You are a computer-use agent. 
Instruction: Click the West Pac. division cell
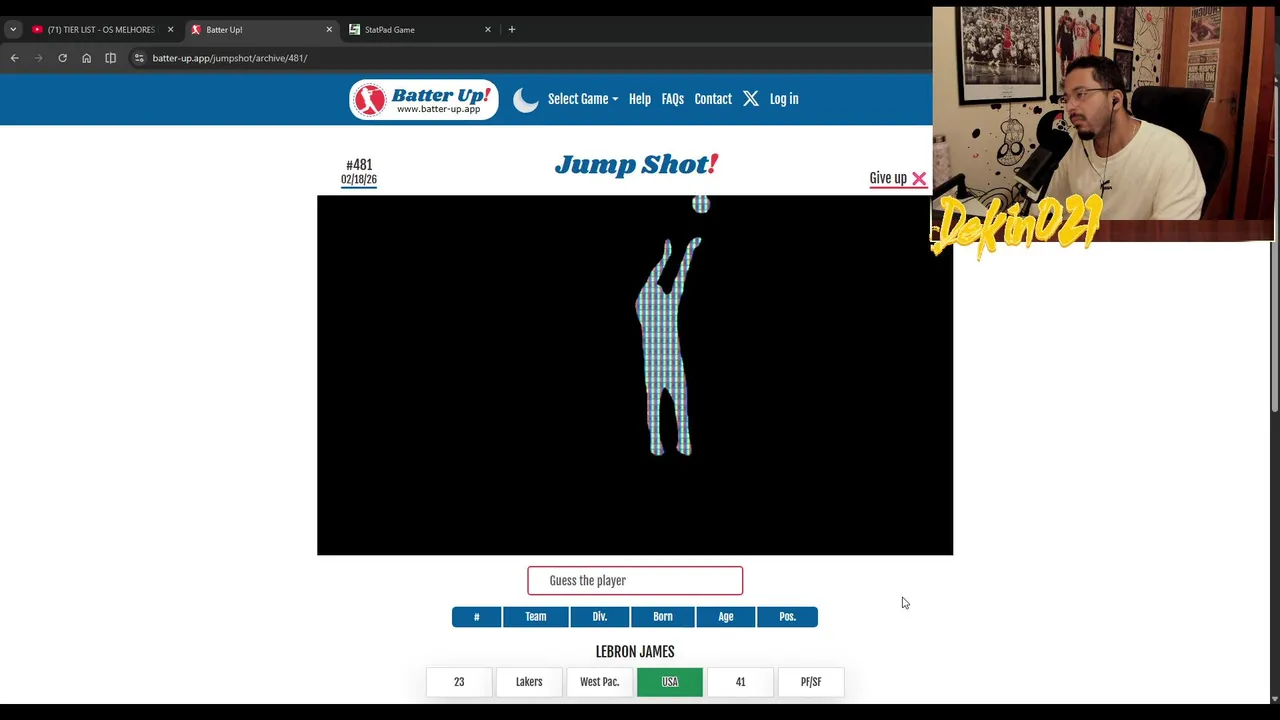[600, 682]
